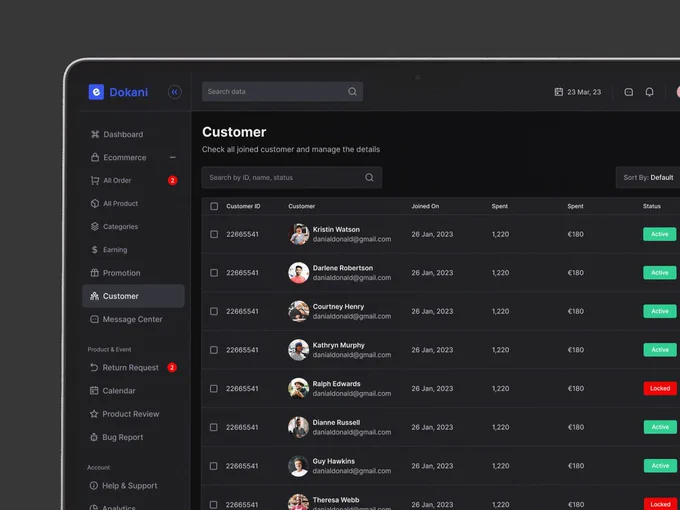Open the All Order menu item
The image size is (680, 510).
pyautogui.click(x=132, y=180)
